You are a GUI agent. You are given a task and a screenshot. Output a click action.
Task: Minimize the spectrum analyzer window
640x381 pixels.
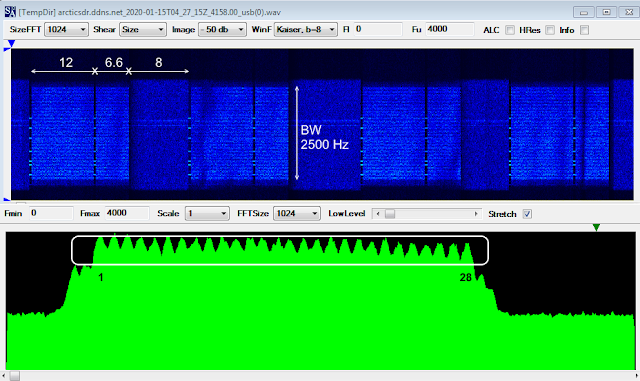click(x=584, y=12)
